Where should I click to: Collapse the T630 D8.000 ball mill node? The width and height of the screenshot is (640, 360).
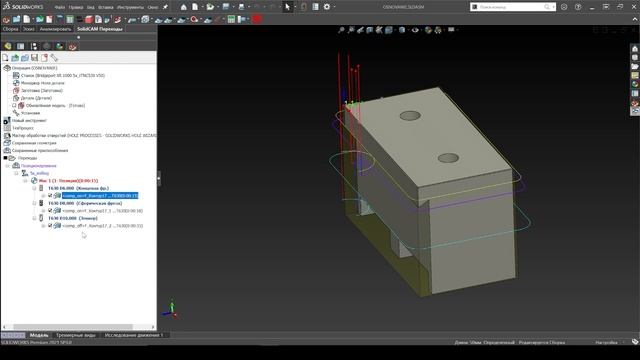click(34, 203)
